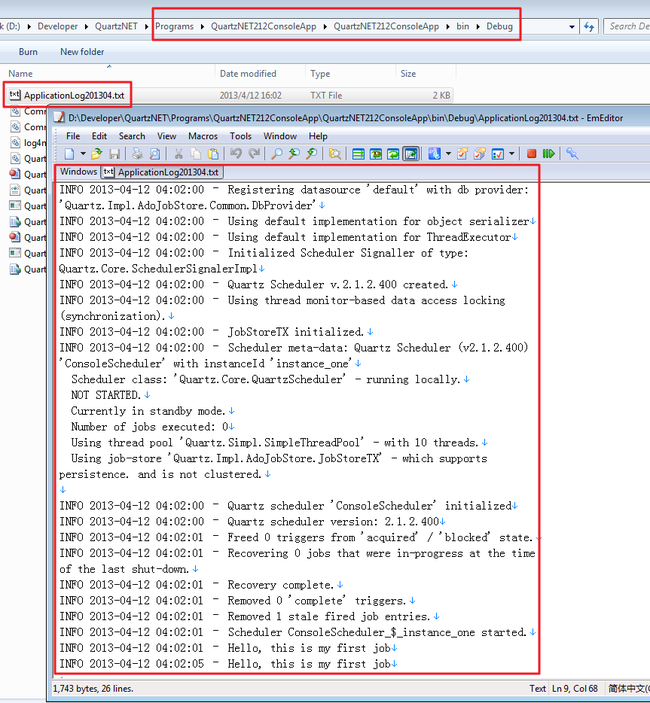
Task: Click the Find Next magnifier icon
Action: click(x=312, y=154)
